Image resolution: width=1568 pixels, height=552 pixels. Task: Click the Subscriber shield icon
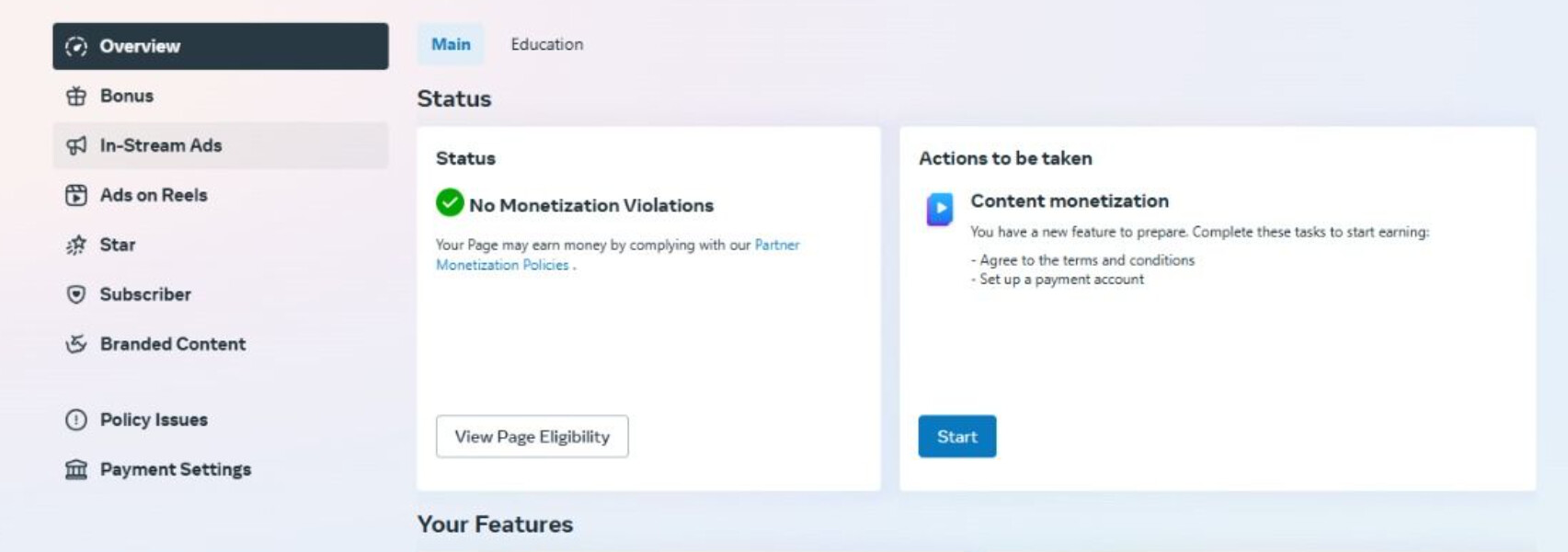click(76, 294)
